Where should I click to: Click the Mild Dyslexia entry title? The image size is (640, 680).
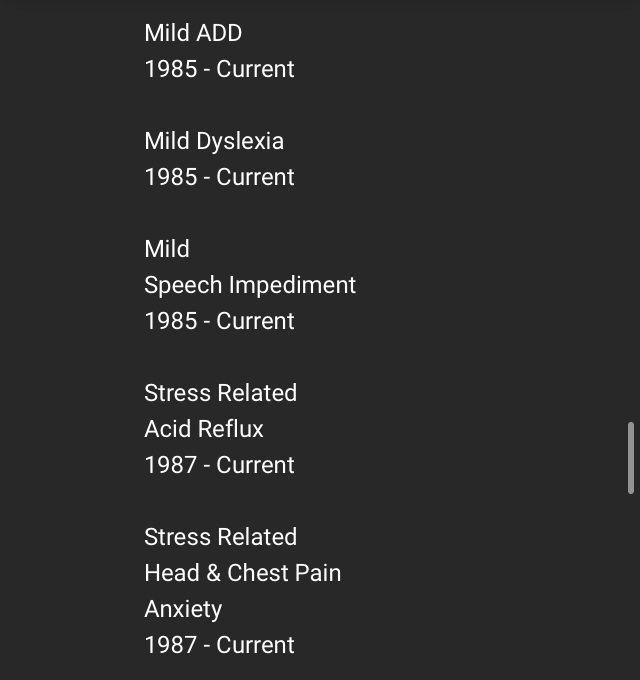[214, 141]
